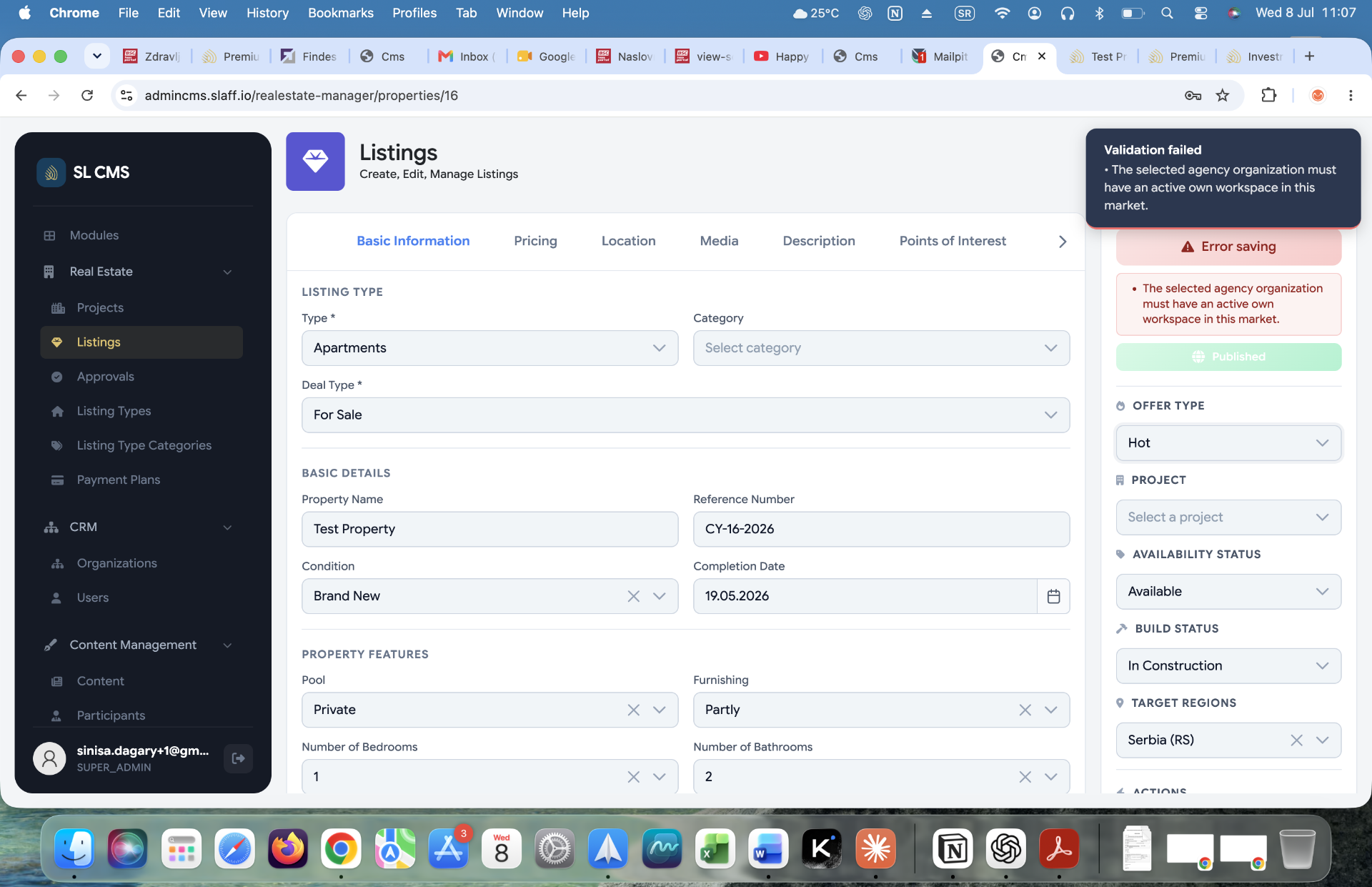Click the green Published button
1372x887 pixels.
point(1228,357)
